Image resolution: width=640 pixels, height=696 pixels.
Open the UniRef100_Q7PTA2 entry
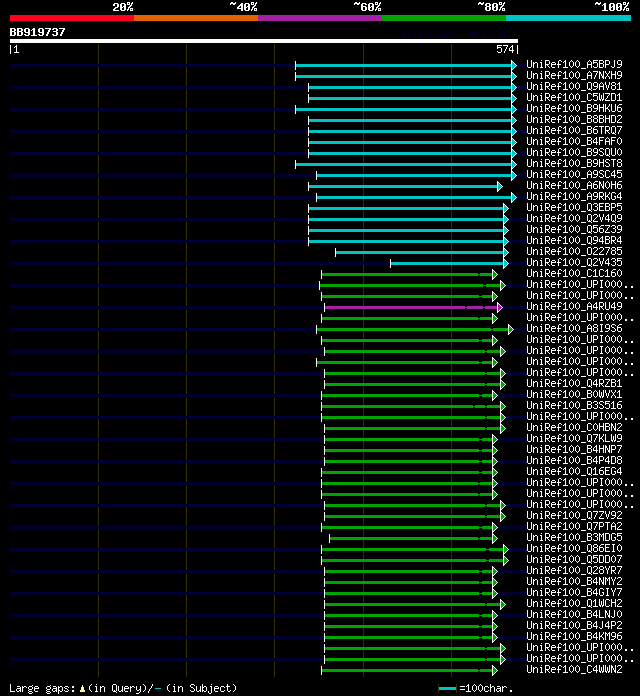[x=574, y=526]
